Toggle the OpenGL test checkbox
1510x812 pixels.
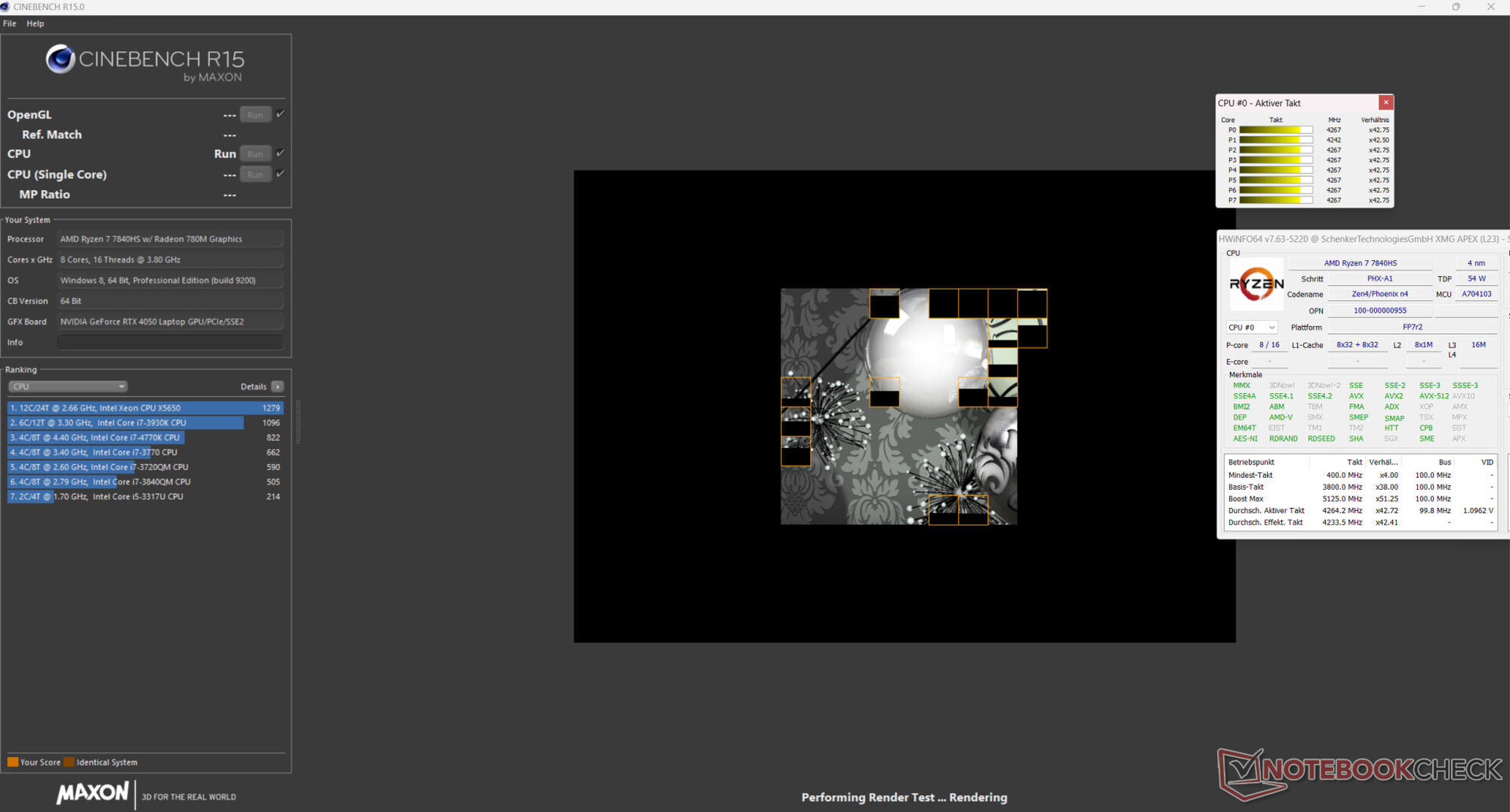tap(280, 114)
